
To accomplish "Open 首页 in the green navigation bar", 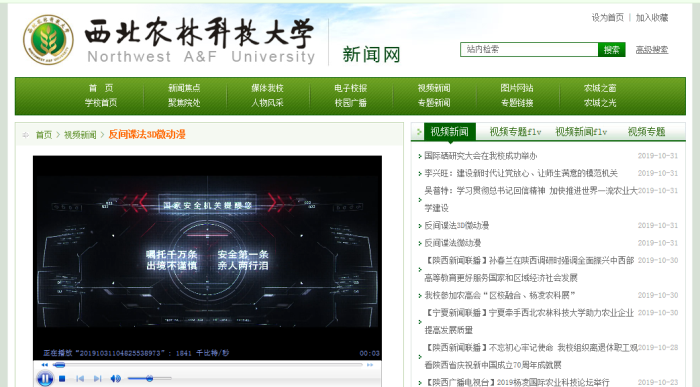I will [101, 88].
